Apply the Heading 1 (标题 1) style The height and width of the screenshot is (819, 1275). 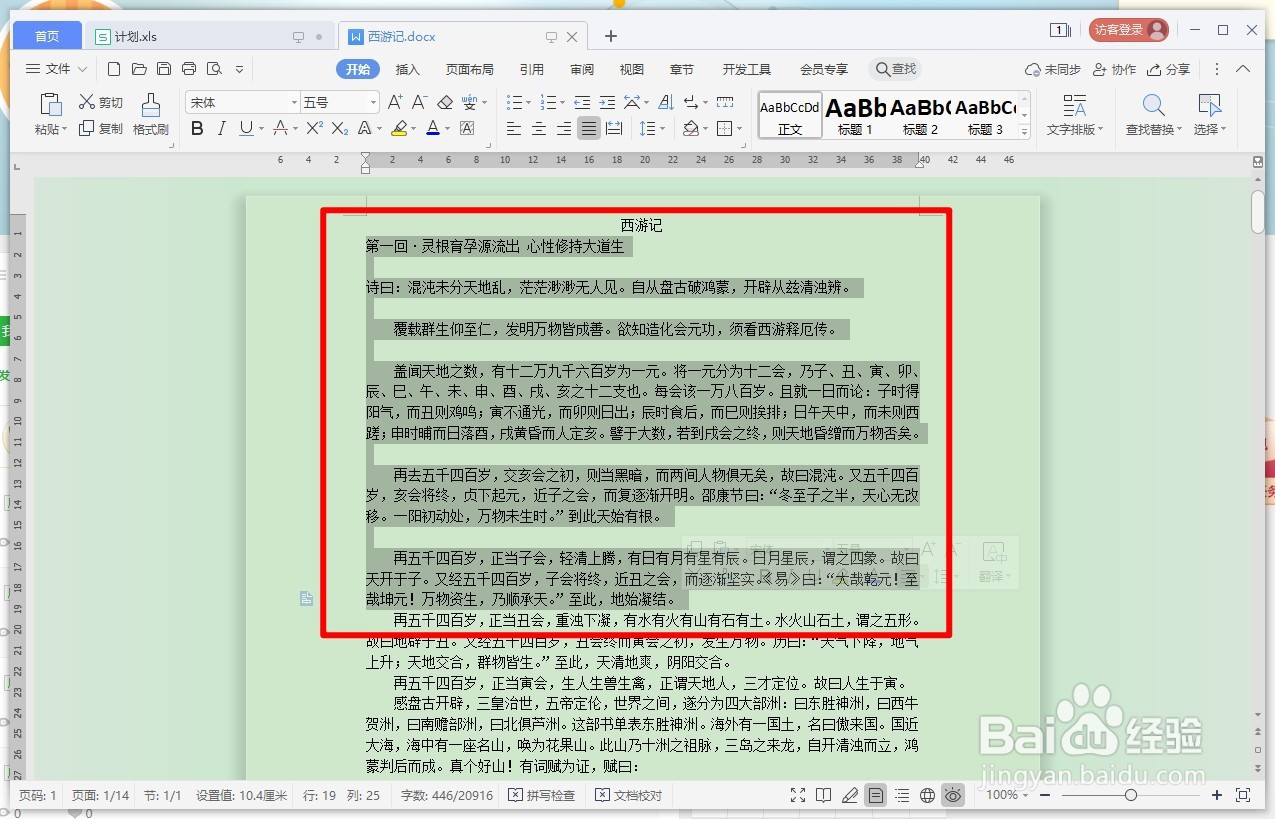tap(856, 115)
